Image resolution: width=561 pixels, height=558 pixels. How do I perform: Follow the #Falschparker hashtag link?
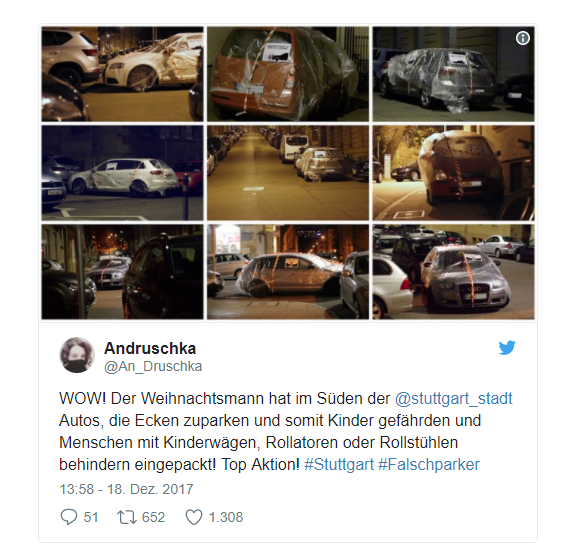click(x=429, y=465)
